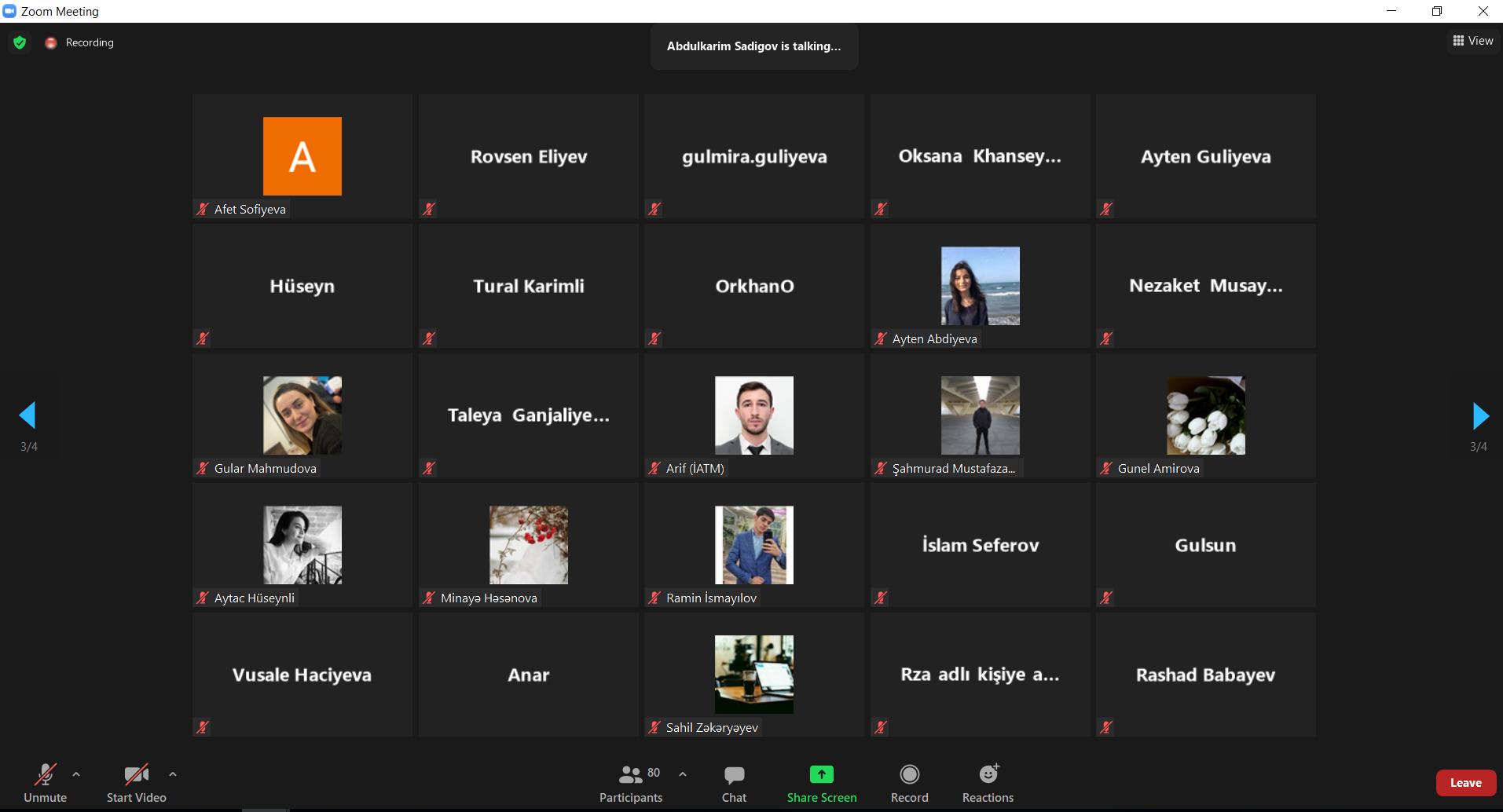Select Afet Sofiyeva's orange avatar tile

tap(302, 156)
